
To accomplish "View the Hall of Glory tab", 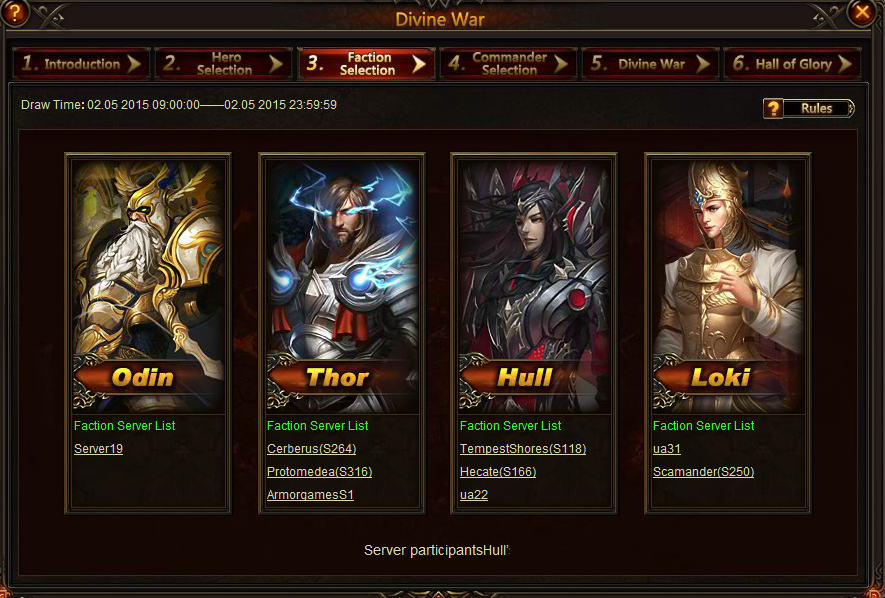I will [x=792, y=64].
